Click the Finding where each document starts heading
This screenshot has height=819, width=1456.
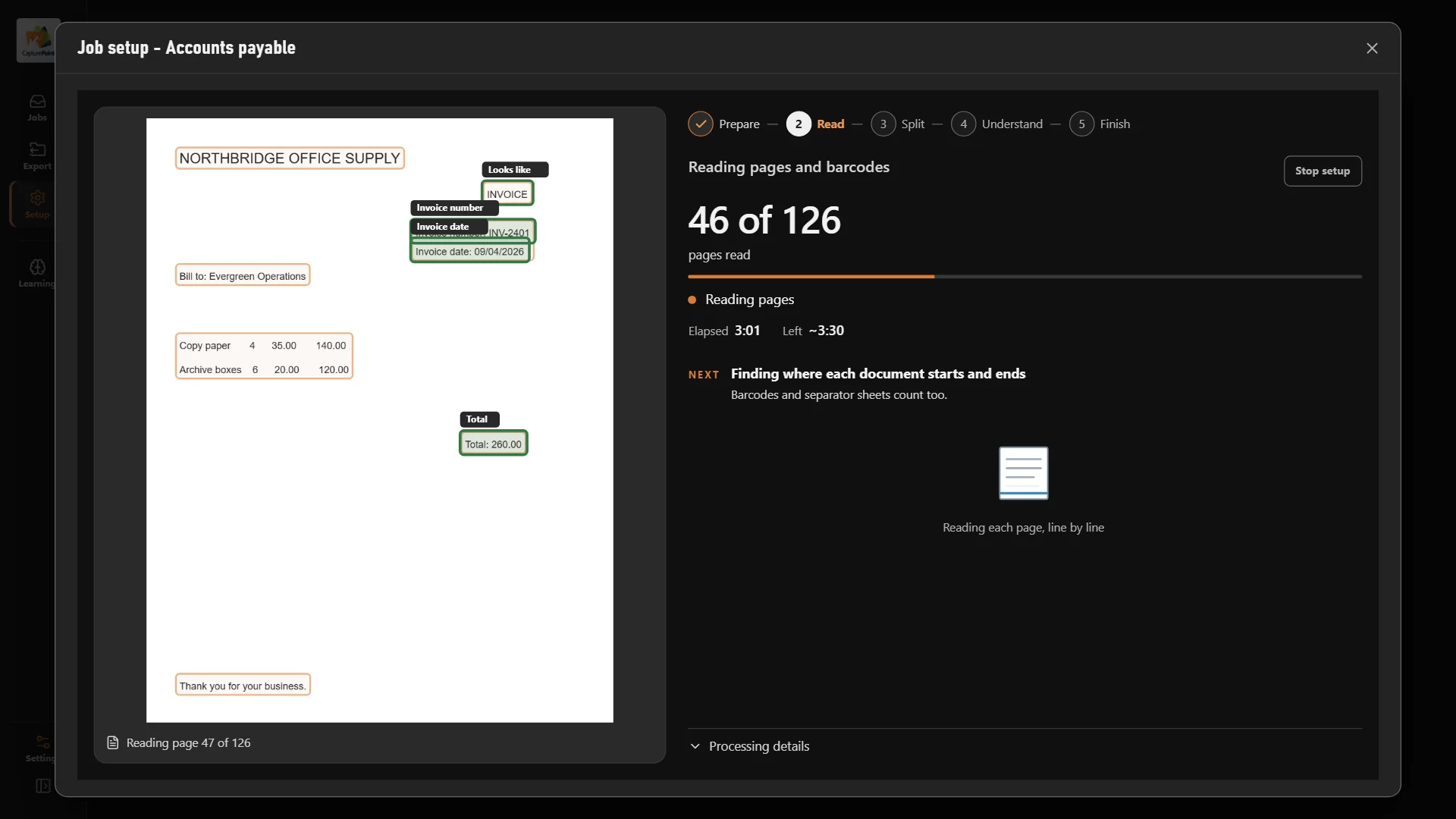click(x=877, y=374)
